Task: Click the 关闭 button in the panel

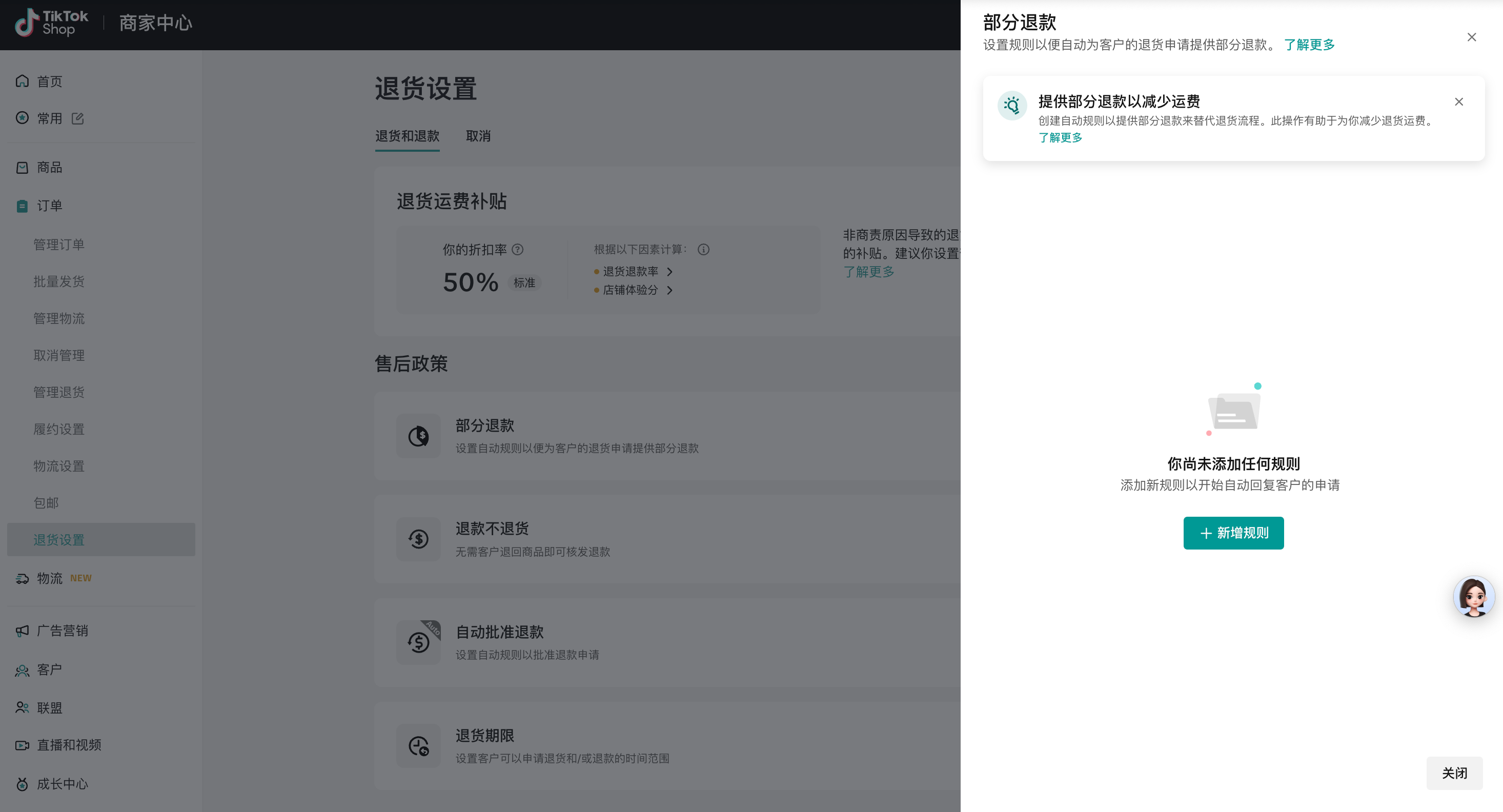Action: click(1454, 773)
